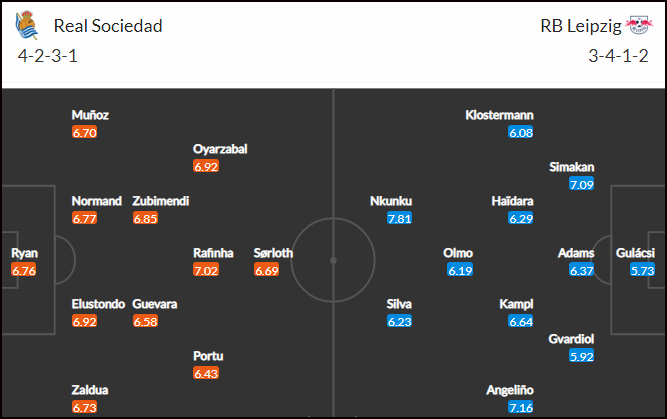Click the 4-2-3-1 formation text

(48, 56)
